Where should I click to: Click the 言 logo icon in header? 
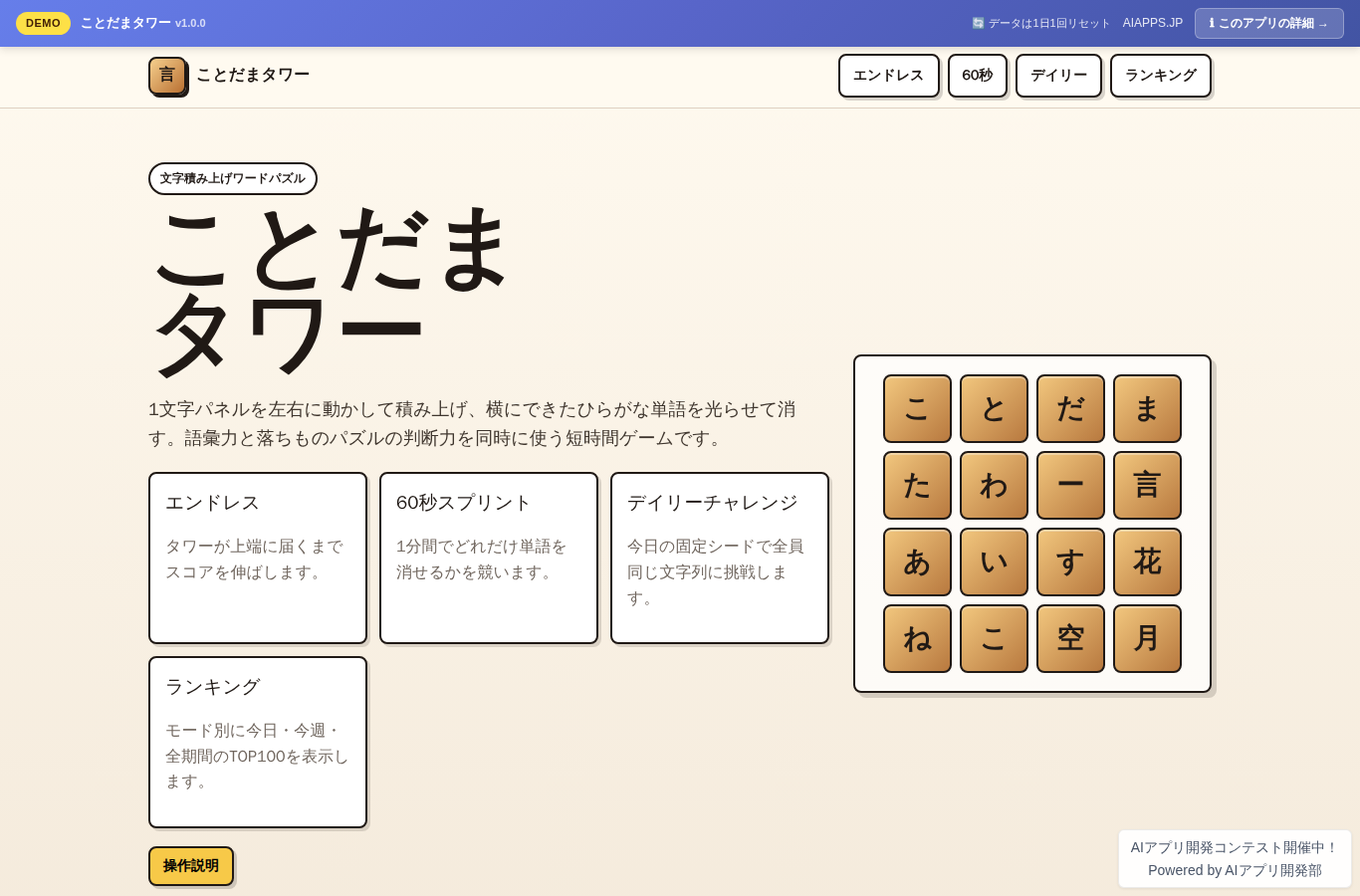(x=167, y=76)
